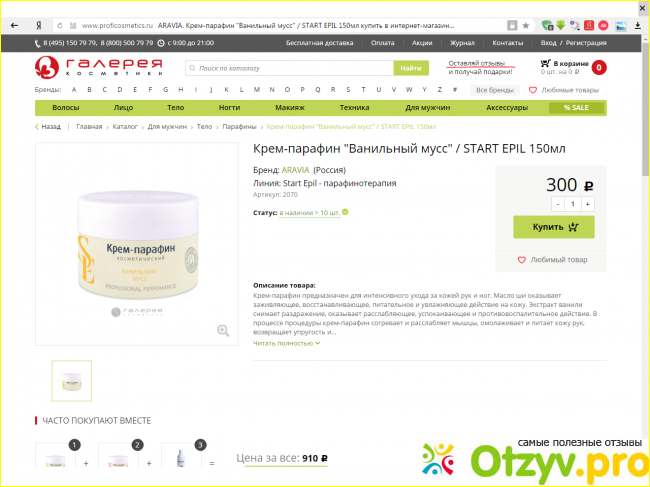The width and height of the screenshot is (650, 487).
Task: Open the shopping cart icon В корзине
Action: point(545,63)
